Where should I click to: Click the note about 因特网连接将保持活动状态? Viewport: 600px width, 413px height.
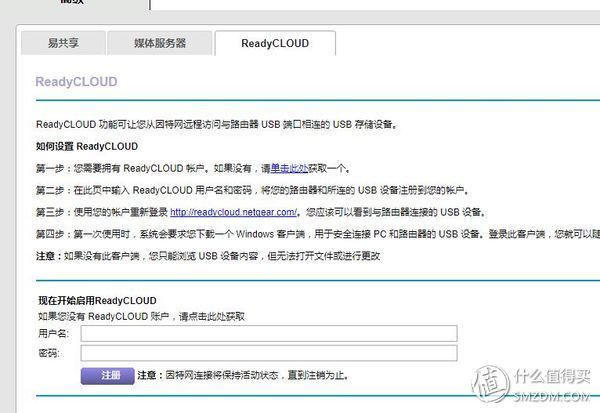pyautogui.click(x=243, y=375)
